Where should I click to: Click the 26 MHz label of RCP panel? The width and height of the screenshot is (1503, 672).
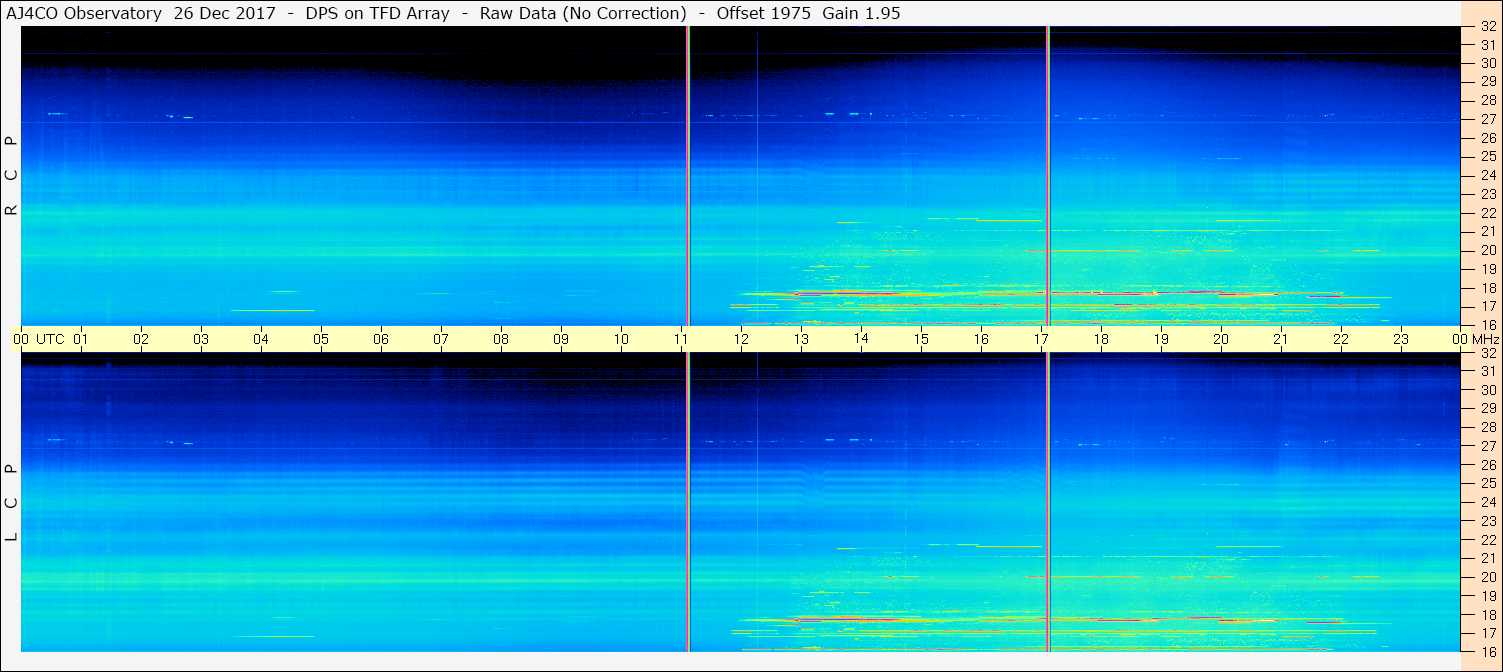[1487, 138]
